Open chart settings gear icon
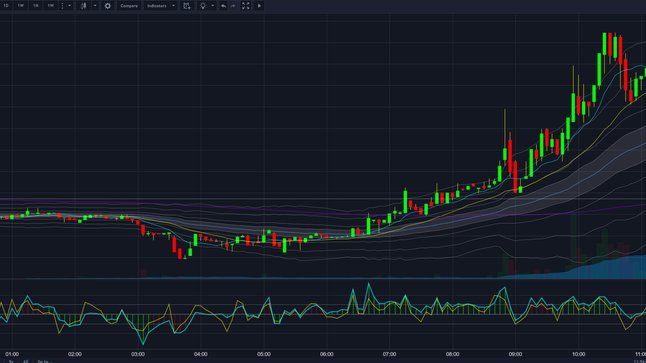This screenshot has width=646, height=363. click(x=108, y=6)
